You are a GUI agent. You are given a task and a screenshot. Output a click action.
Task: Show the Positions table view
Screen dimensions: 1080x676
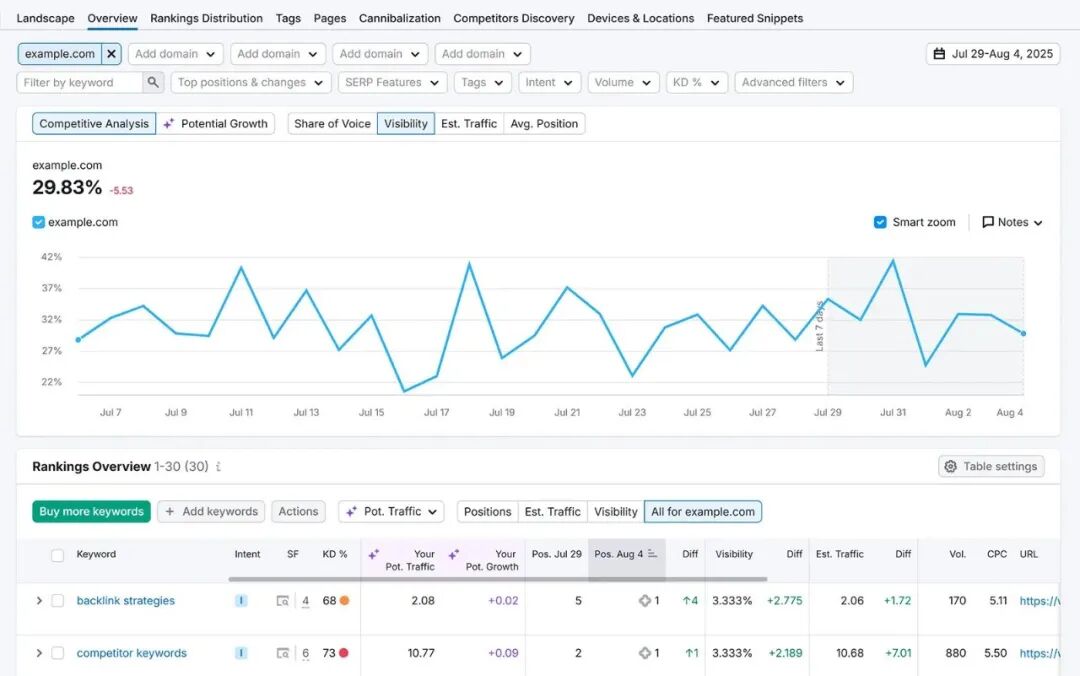[x=488, y=511]
